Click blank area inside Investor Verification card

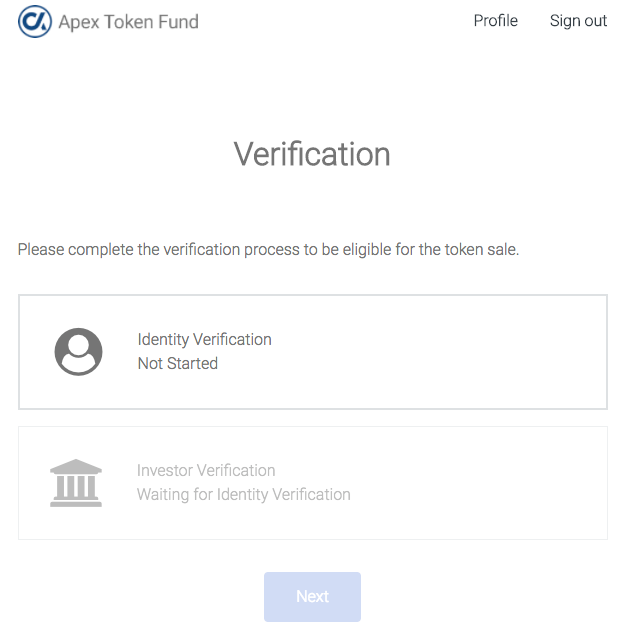pos(480,483)
